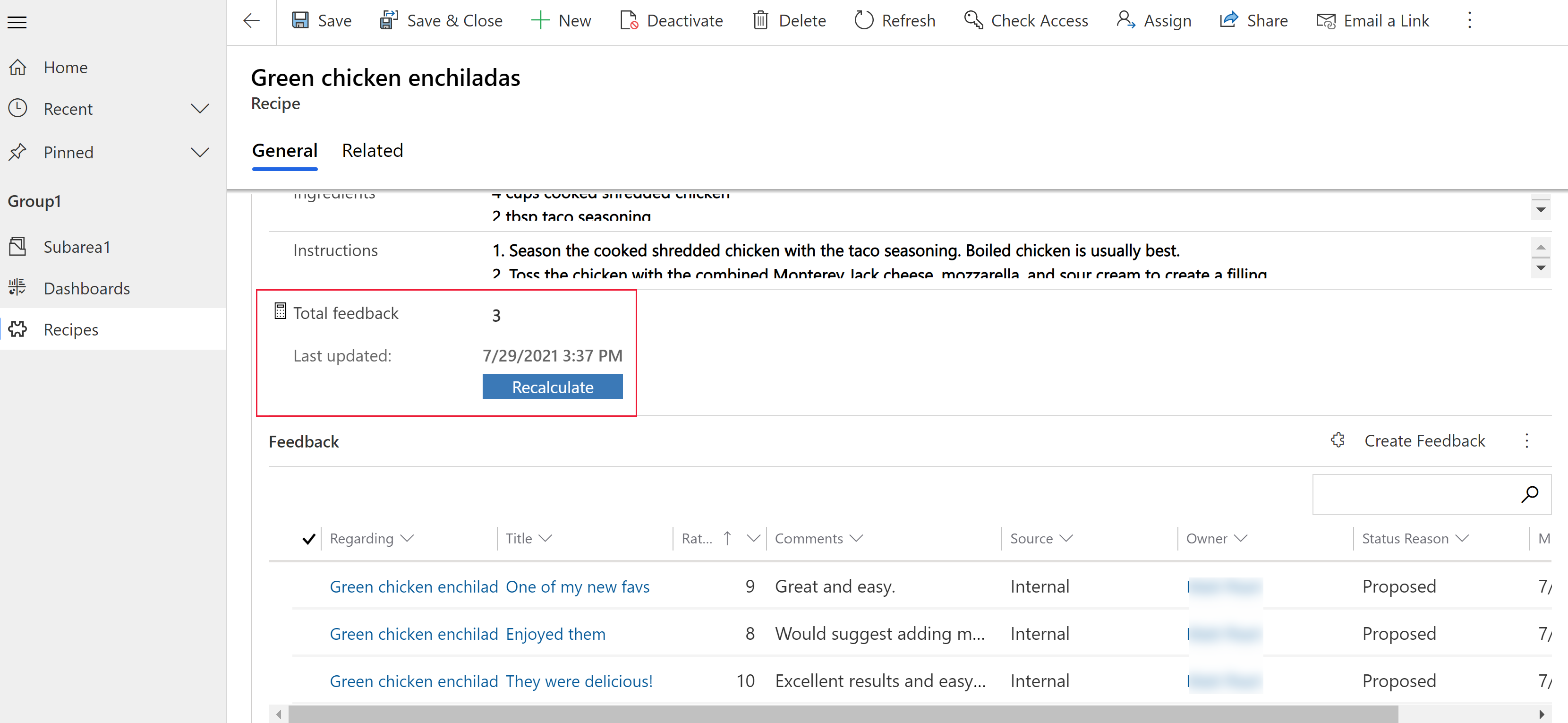The width and height of the screenshot is (1568, 723).
Task: Click the Refresh icon
Action: coord(862,20)
